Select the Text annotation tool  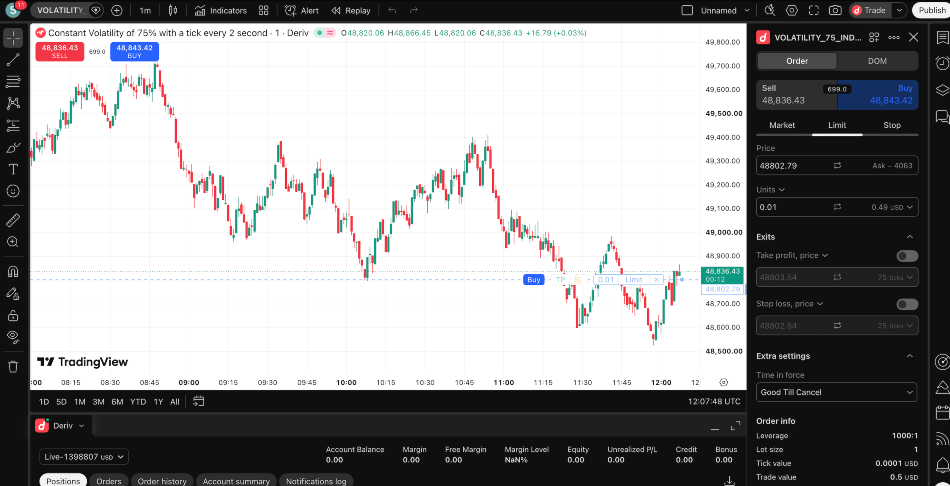click(13, 169)
